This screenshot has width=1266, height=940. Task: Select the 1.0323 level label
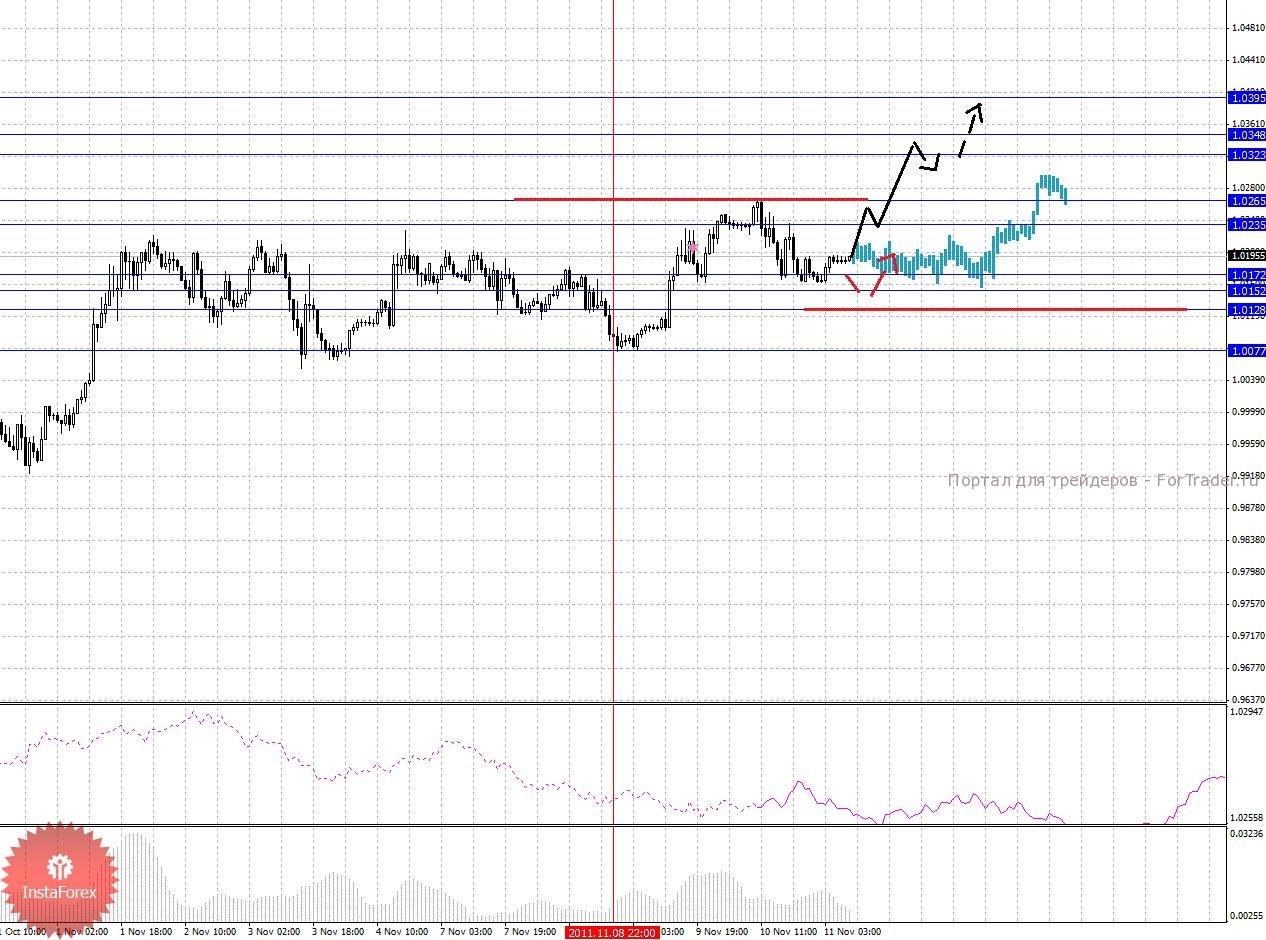(1247, 155)
